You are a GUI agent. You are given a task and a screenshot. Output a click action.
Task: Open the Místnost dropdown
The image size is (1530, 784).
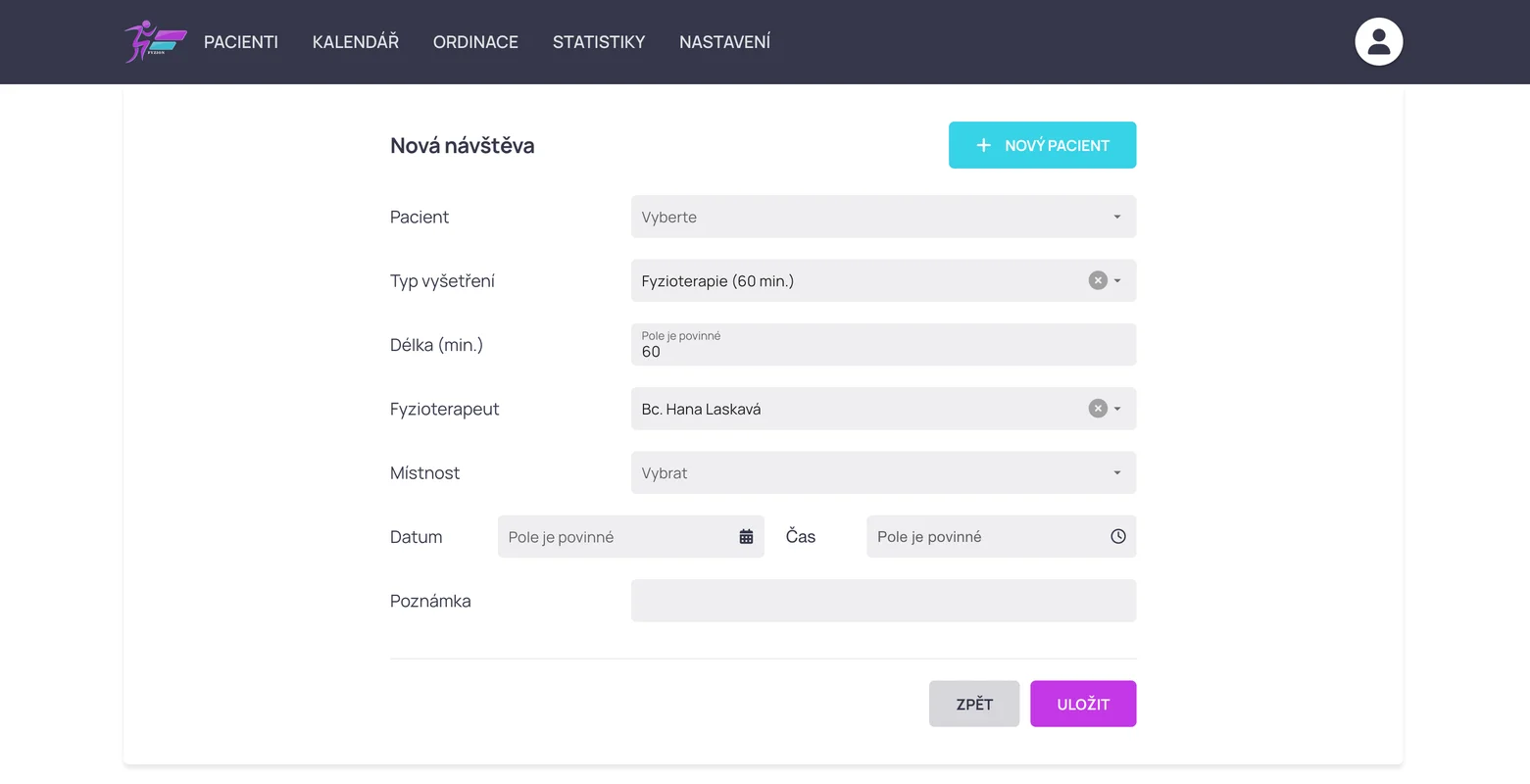coord(1116,473)
